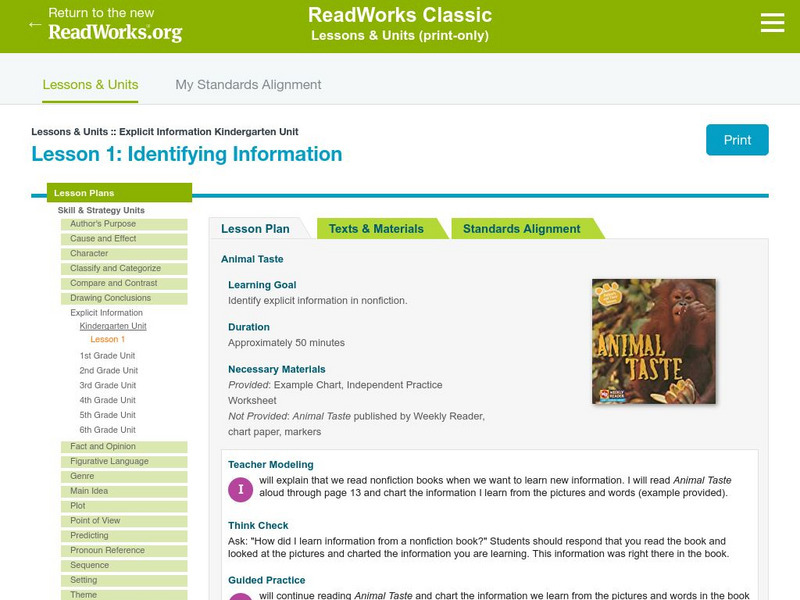Viewport: 800px width, 600px height.
Task: Click the Guided Practice heading
Action: (x=266, y=580)
